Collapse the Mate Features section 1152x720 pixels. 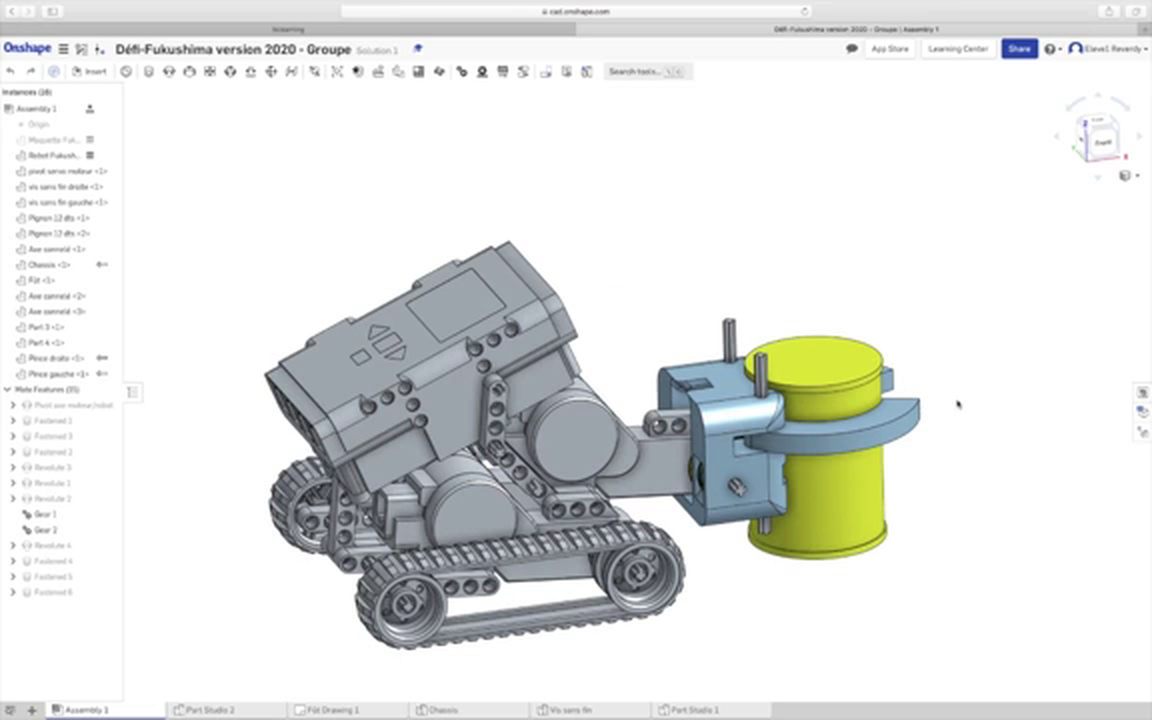[8, 390]
